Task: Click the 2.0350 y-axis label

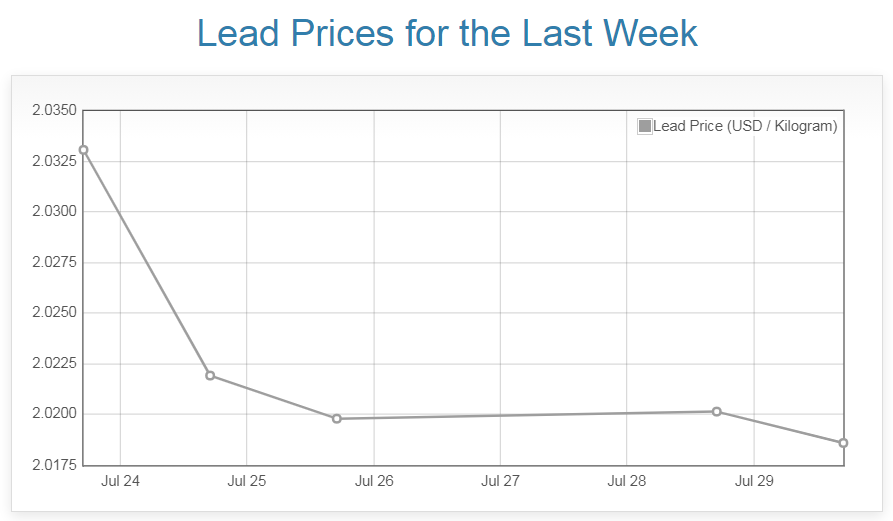Action: [x=54, y=110]
